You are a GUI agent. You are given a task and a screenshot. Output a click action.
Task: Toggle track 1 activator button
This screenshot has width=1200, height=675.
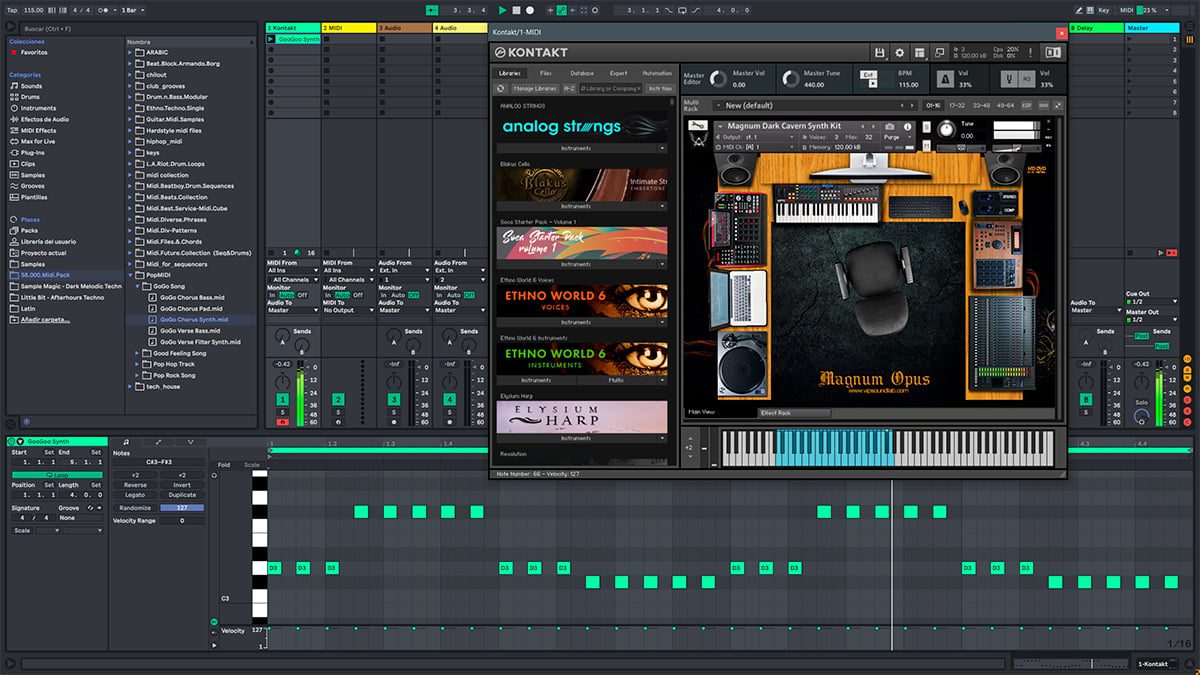(283, 400)
